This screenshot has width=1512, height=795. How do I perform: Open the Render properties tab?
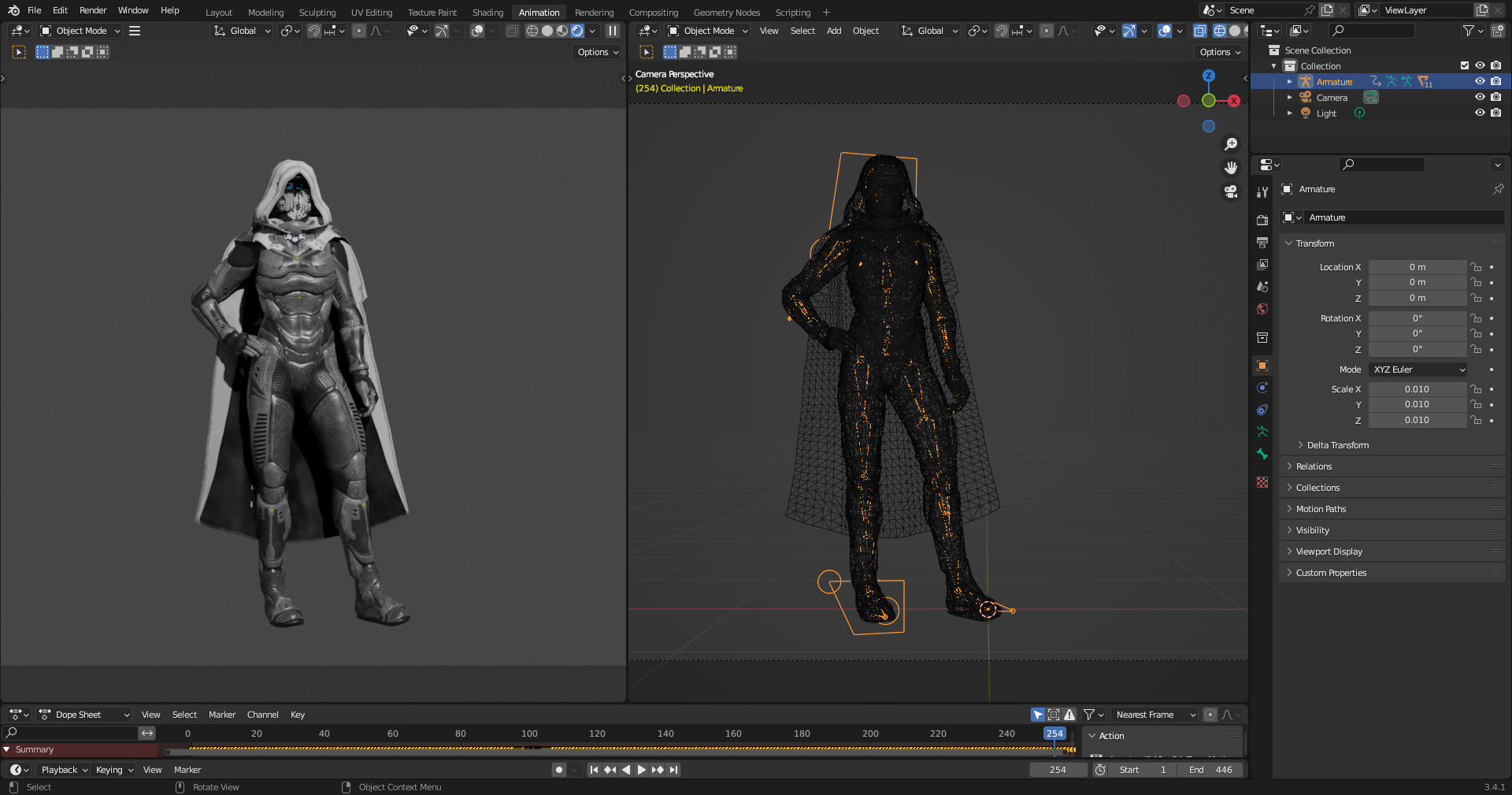[x=1262, y=220]
